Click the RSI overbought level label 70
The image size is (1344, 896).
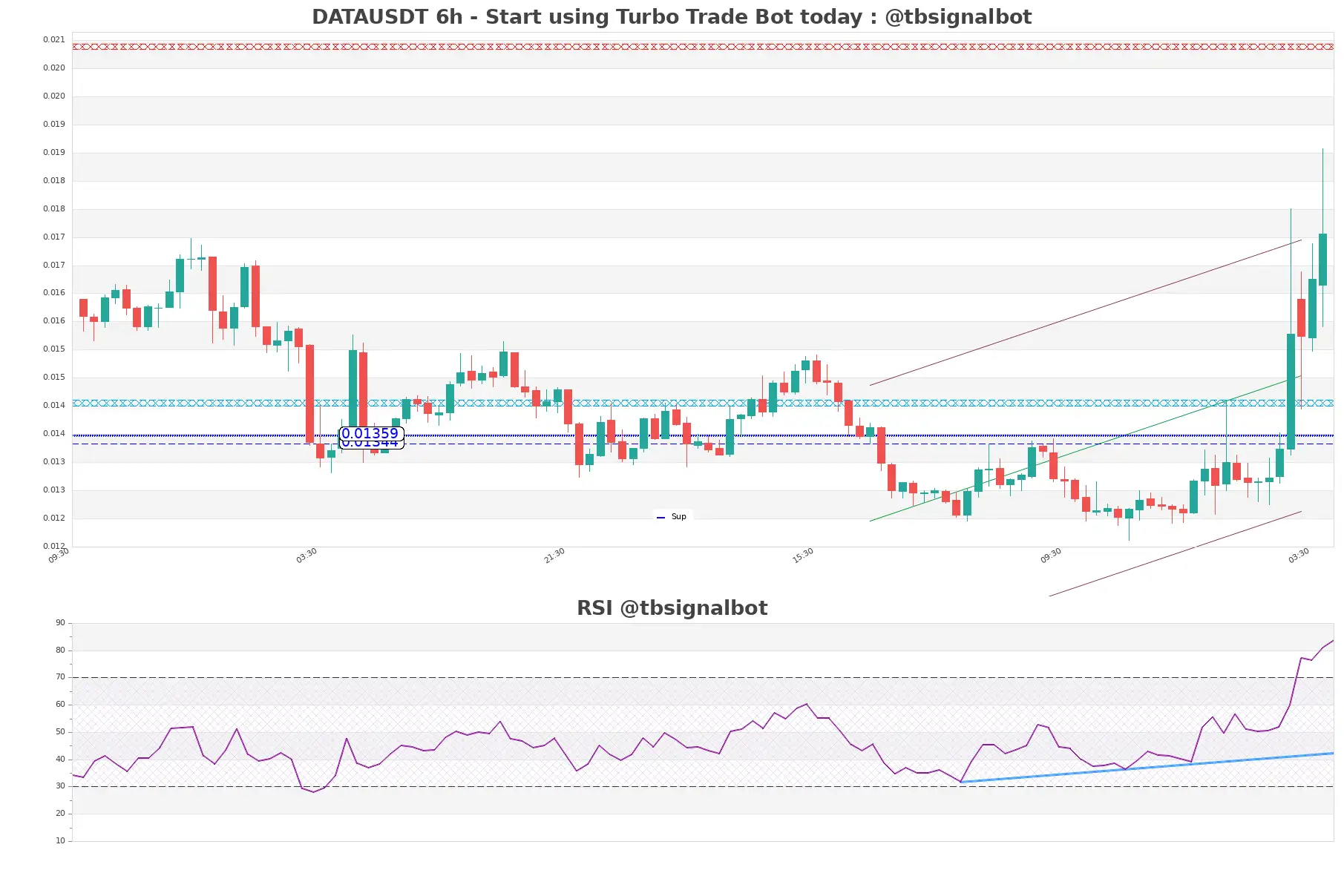pos(60,676)
